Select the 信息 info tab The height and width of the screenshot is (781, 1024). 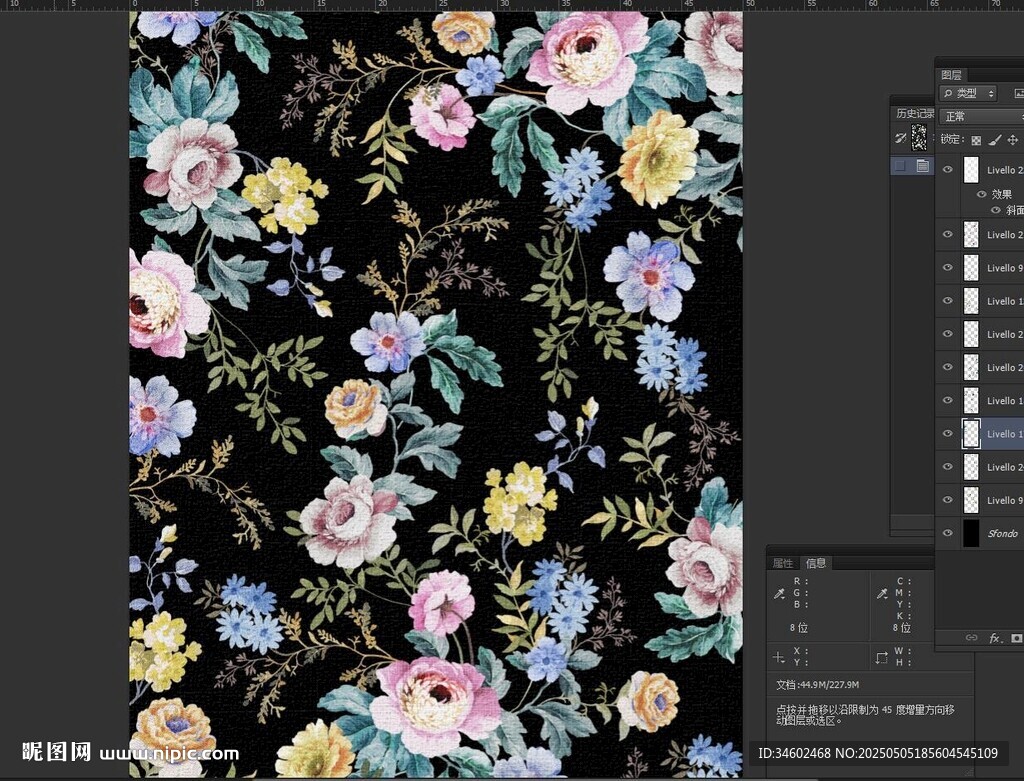pyautogui.click(x=816, y=563)
